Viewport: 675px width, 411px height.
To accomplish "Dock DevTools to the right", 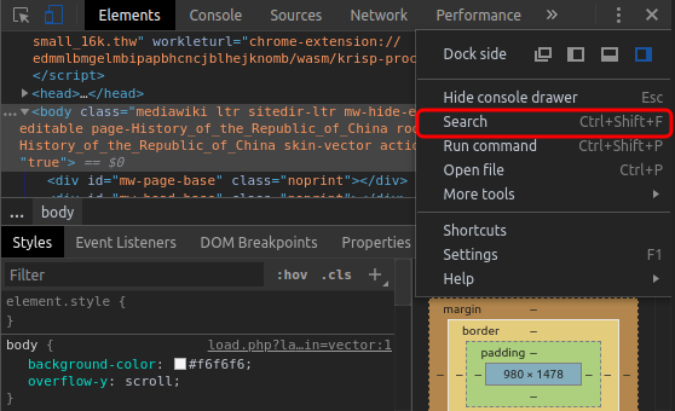I will click(643, 54).
